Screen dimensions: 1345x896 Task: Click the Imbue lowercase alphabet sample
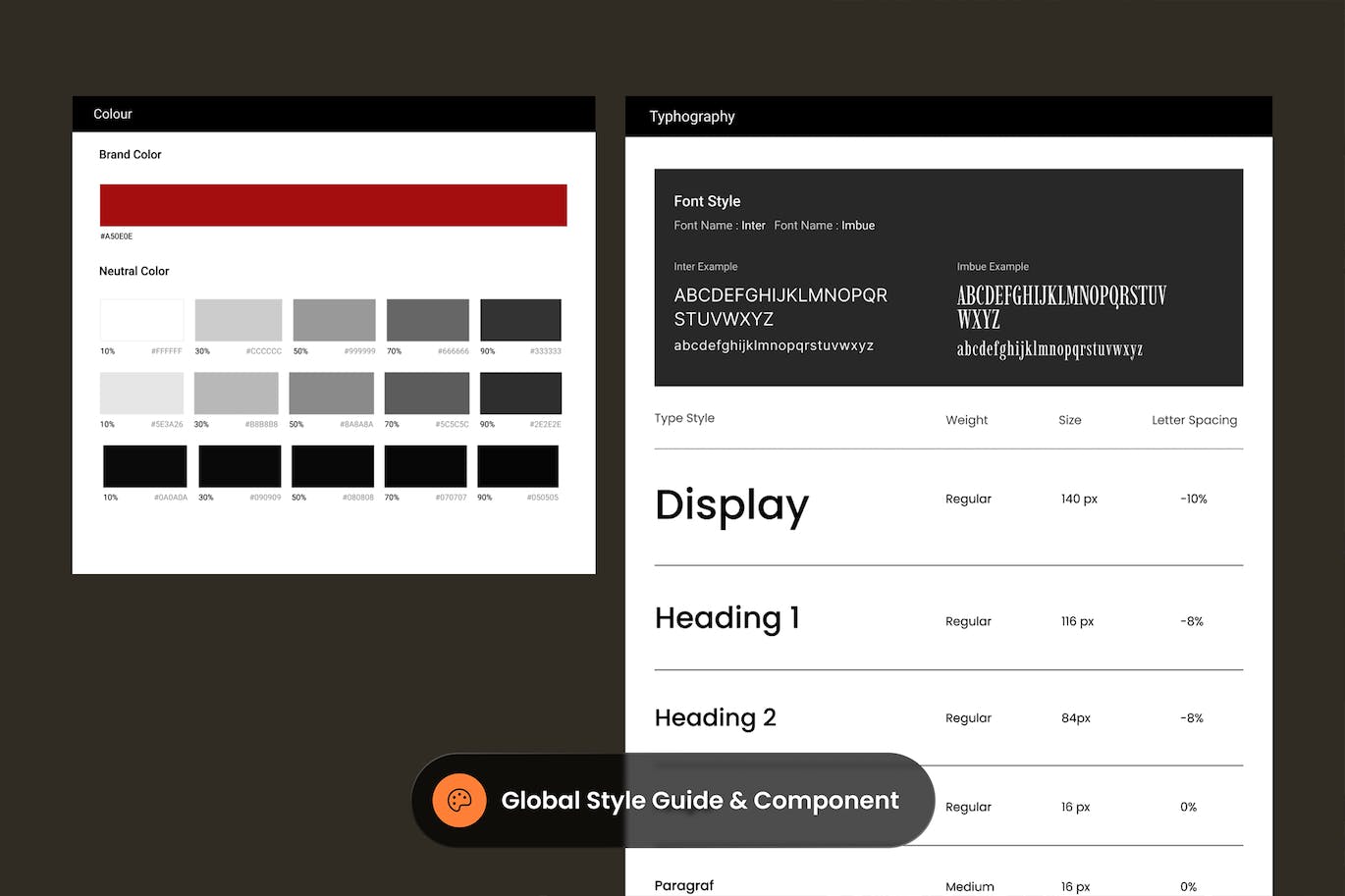tap(1049, 349)
